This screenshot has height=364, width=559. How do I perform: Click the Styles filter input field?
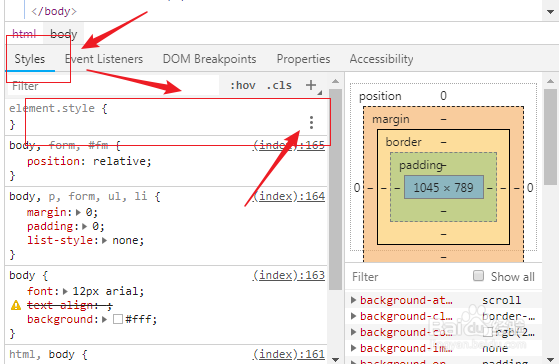[x=113, y=86]
